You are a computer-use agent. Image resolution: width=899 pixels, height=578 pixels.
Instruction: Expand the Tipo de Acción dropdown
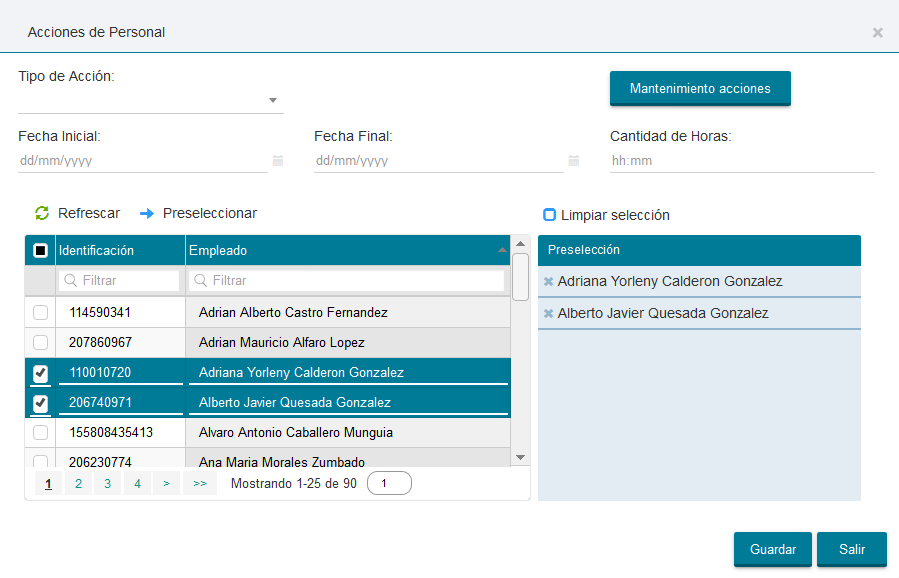click(x=273, y=100)
